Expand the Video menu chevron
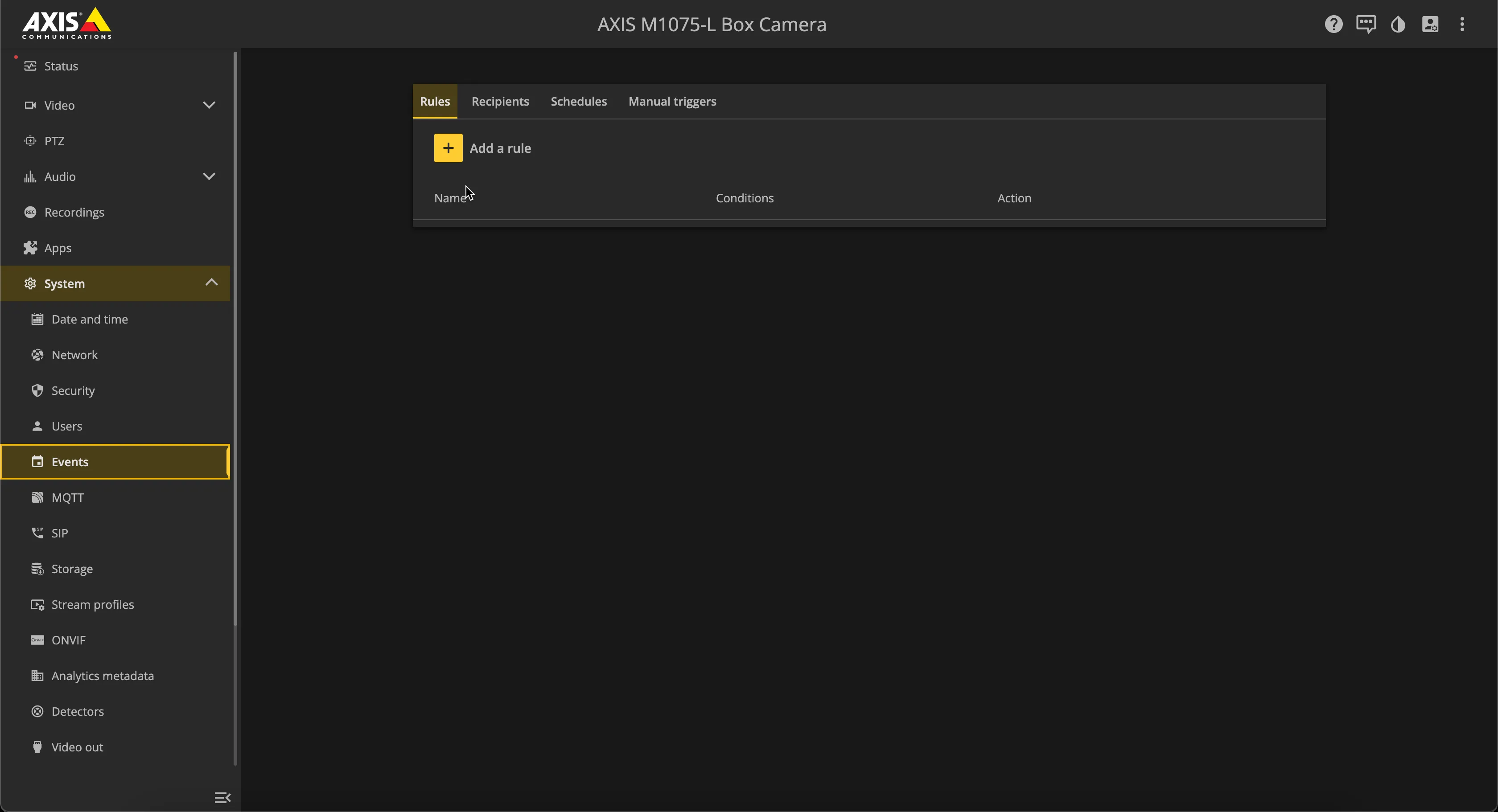This screenshot has height=812, width=1498. 209,105
